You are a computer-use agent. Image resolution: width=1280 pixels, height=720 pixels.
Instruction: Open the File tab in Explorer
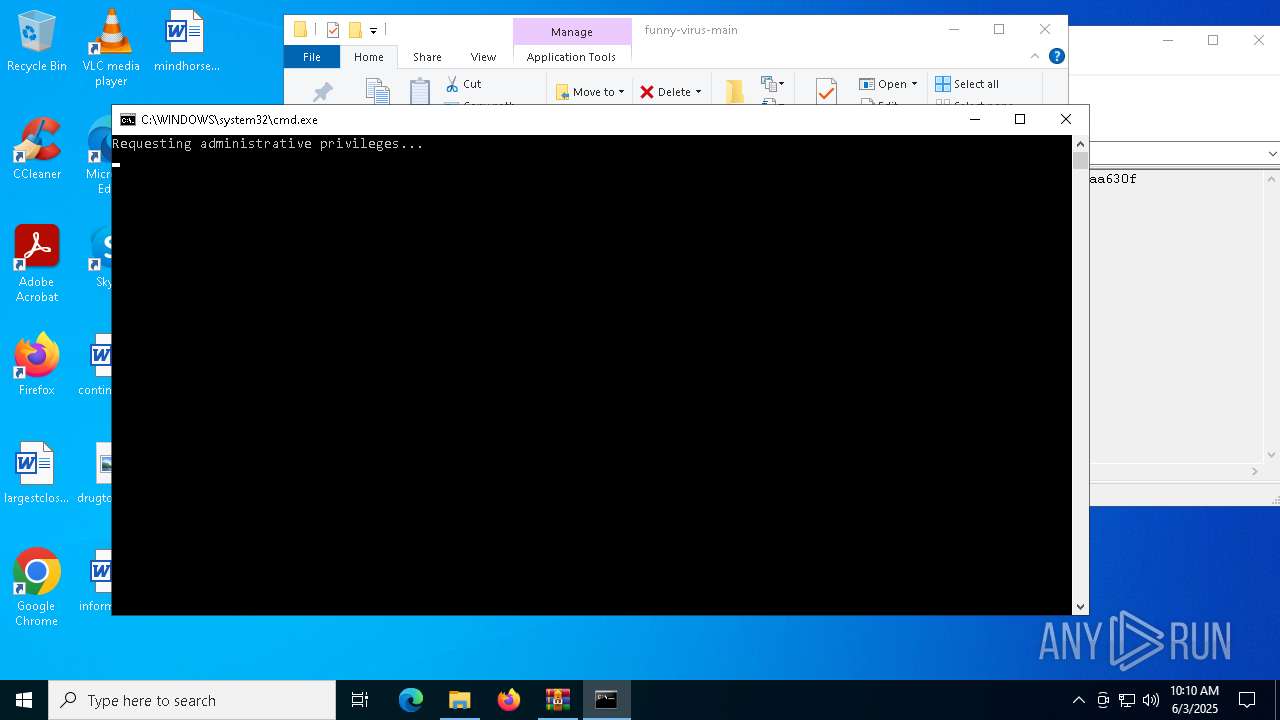(x=312, y=57)
